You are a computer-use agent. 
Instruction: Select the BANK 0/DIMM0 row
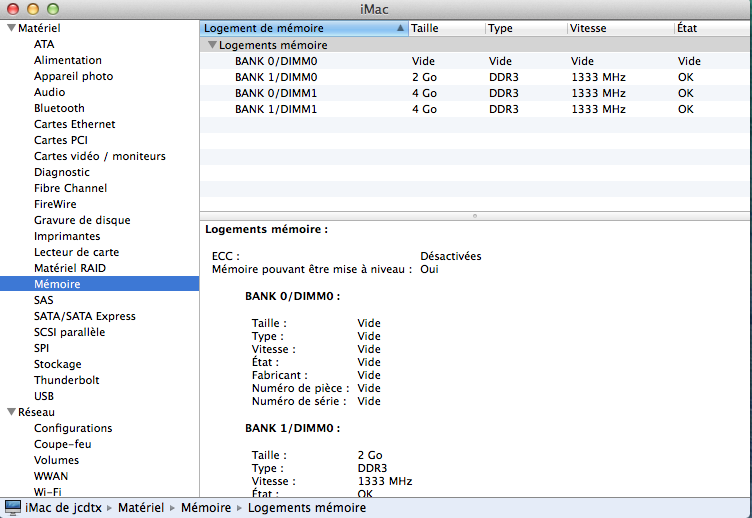275,61
